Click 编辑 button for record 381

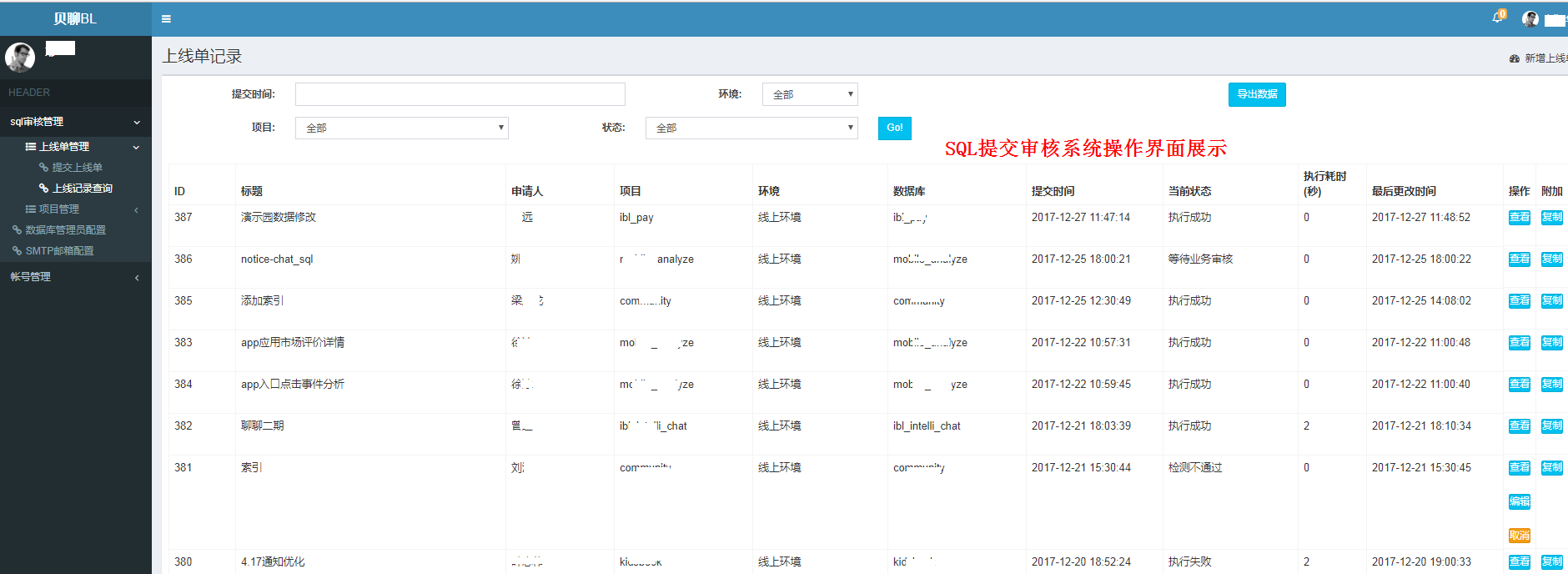click(1520, 501)
